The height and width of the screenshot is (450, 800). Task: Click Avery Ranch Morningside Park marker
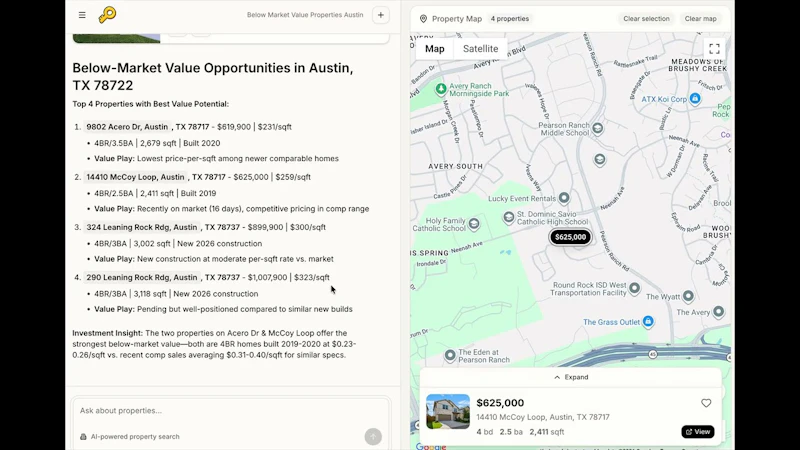(441, 89)
